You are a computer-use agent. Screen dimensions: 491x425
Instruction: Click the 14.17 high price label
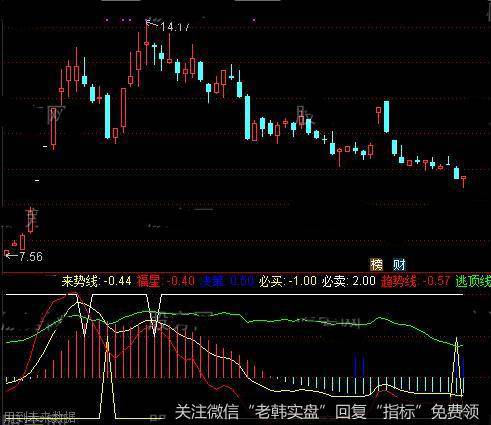tap(175, 27)
